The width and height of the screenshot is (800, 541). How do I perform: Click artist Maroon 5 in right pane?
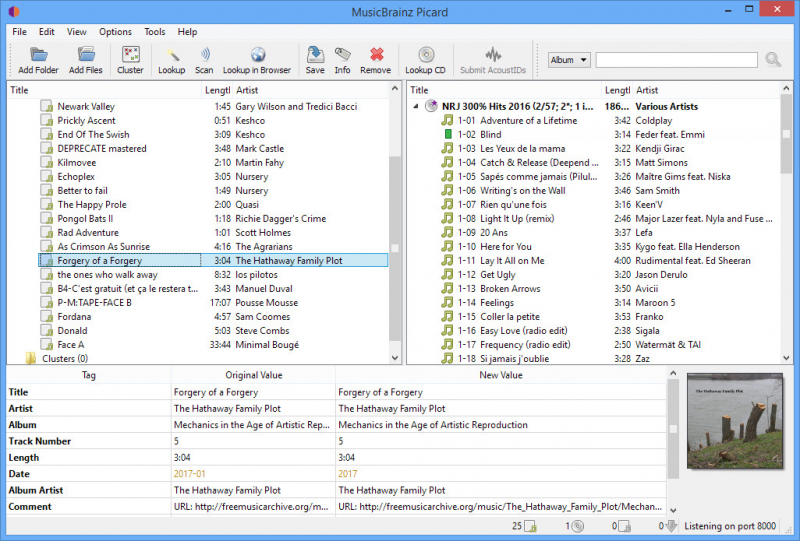pyautogui.click(x=655, y=303)
